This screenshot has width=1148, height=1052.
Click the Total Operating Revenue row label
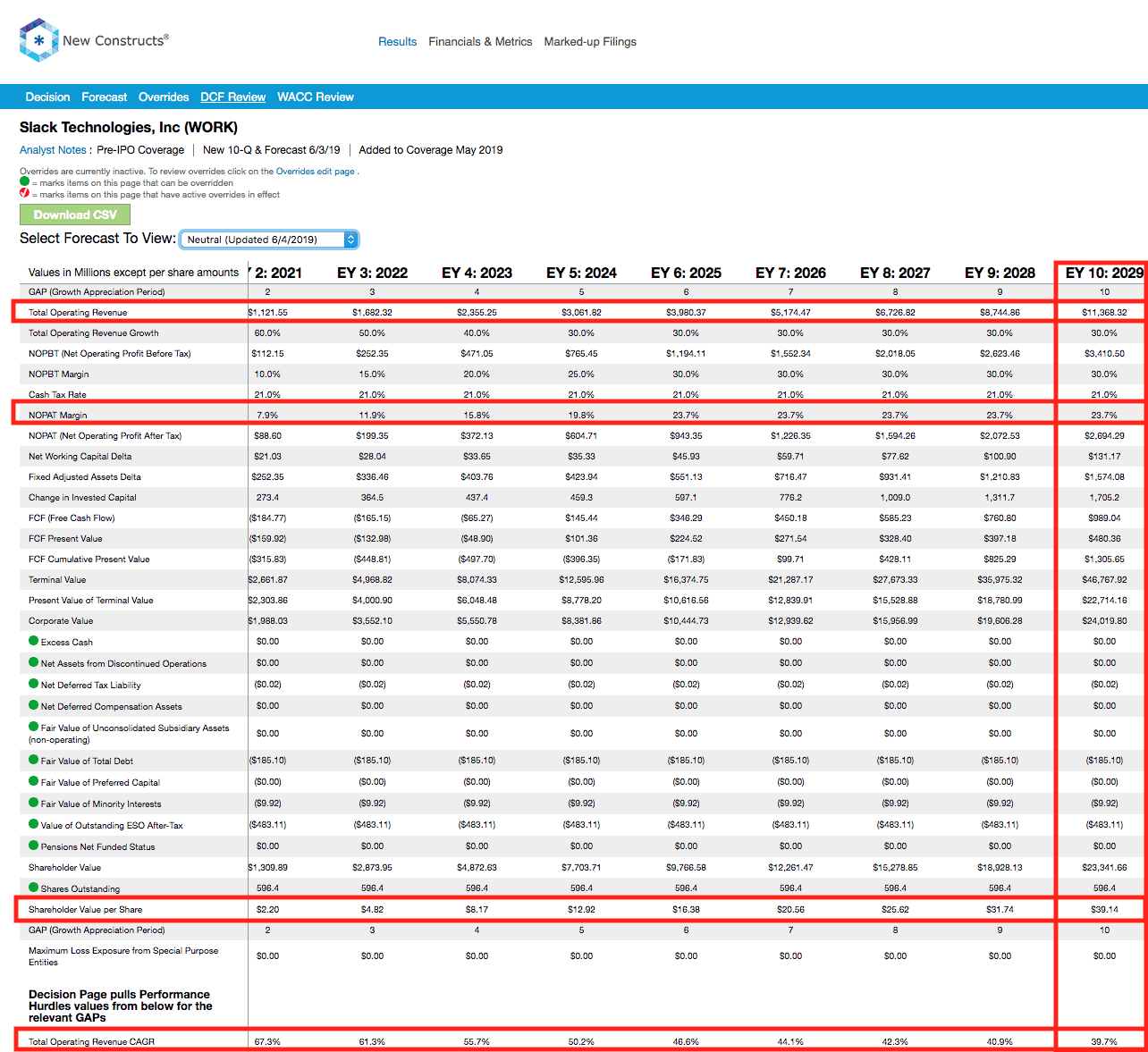(78, 313)
